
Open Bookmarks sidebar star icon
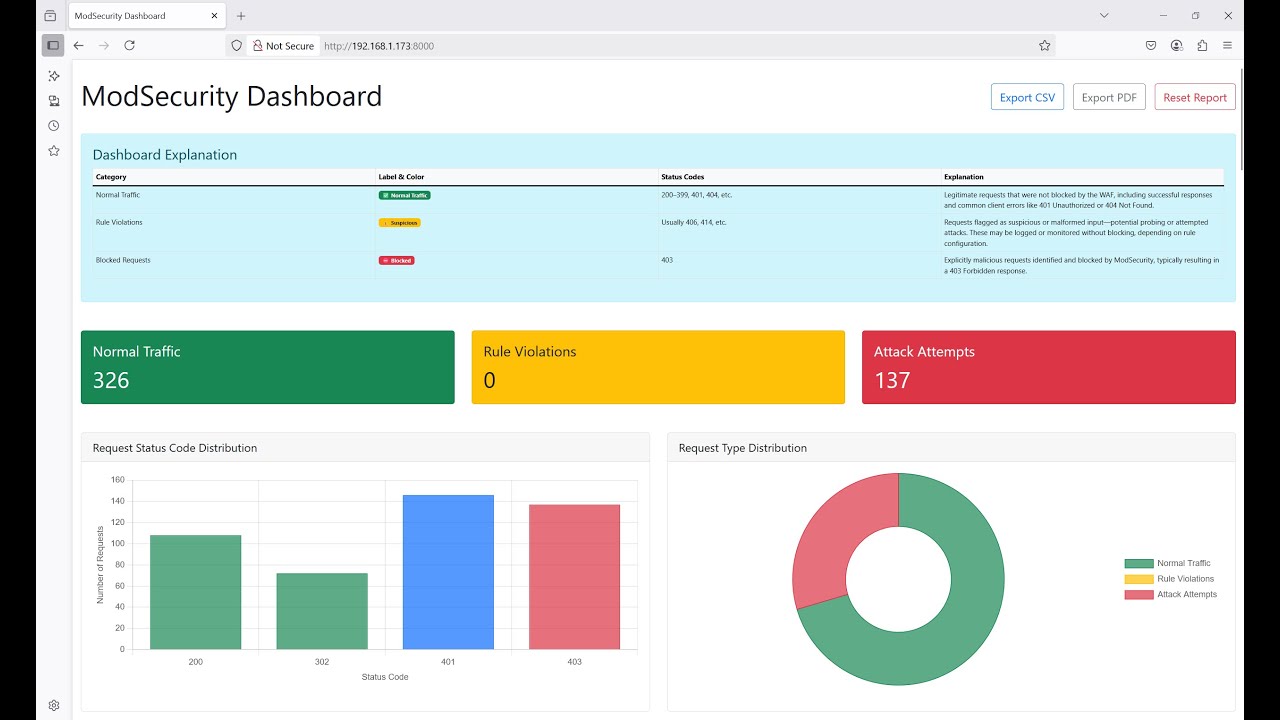(x=54, y=151)
